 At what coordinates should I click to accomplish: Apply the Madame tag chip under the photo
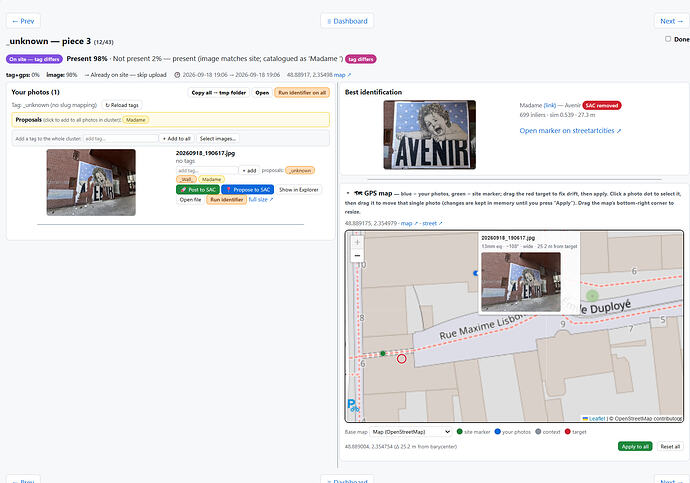click(x=212, y=179)
